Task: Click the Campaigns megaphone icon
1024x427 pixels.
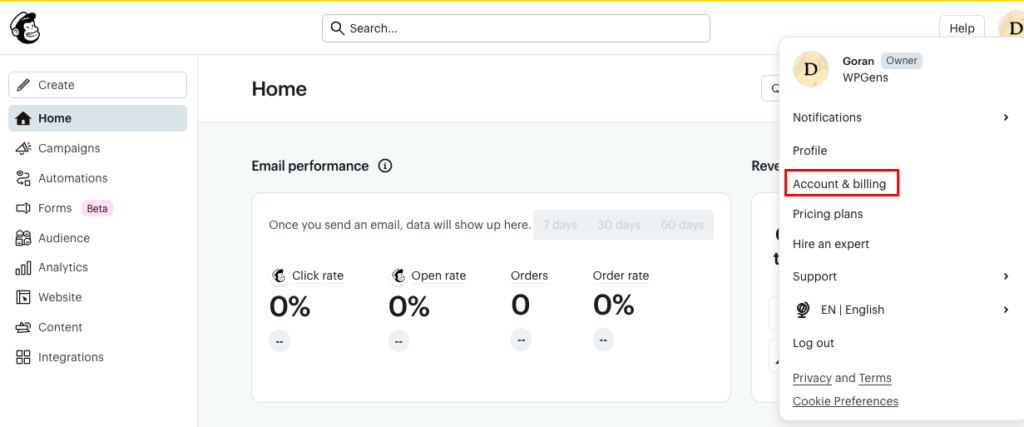Action: [x=24, y=148]
